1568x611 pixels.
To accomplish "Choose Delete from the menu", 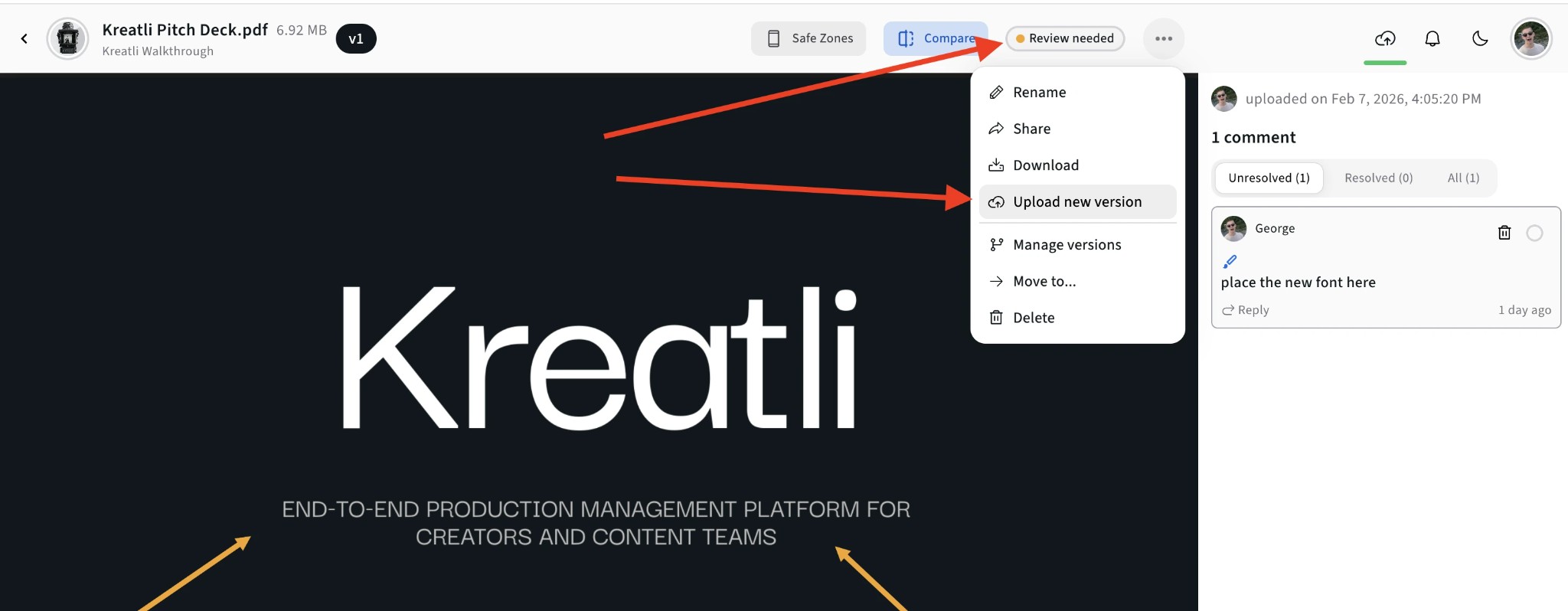I will tap(1077, 318).
